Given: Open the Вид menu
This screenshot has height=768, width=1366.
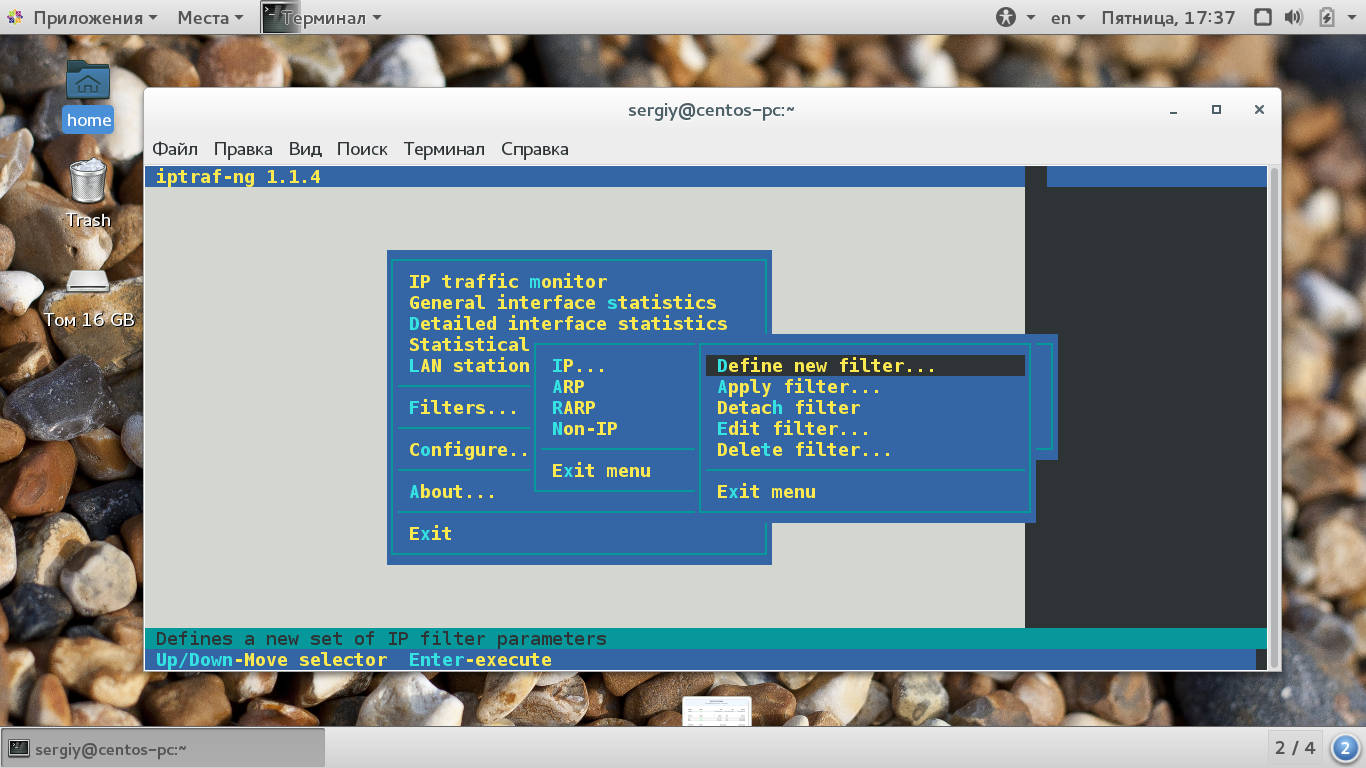Looking at the screenshot, I should tap(305, 149).
